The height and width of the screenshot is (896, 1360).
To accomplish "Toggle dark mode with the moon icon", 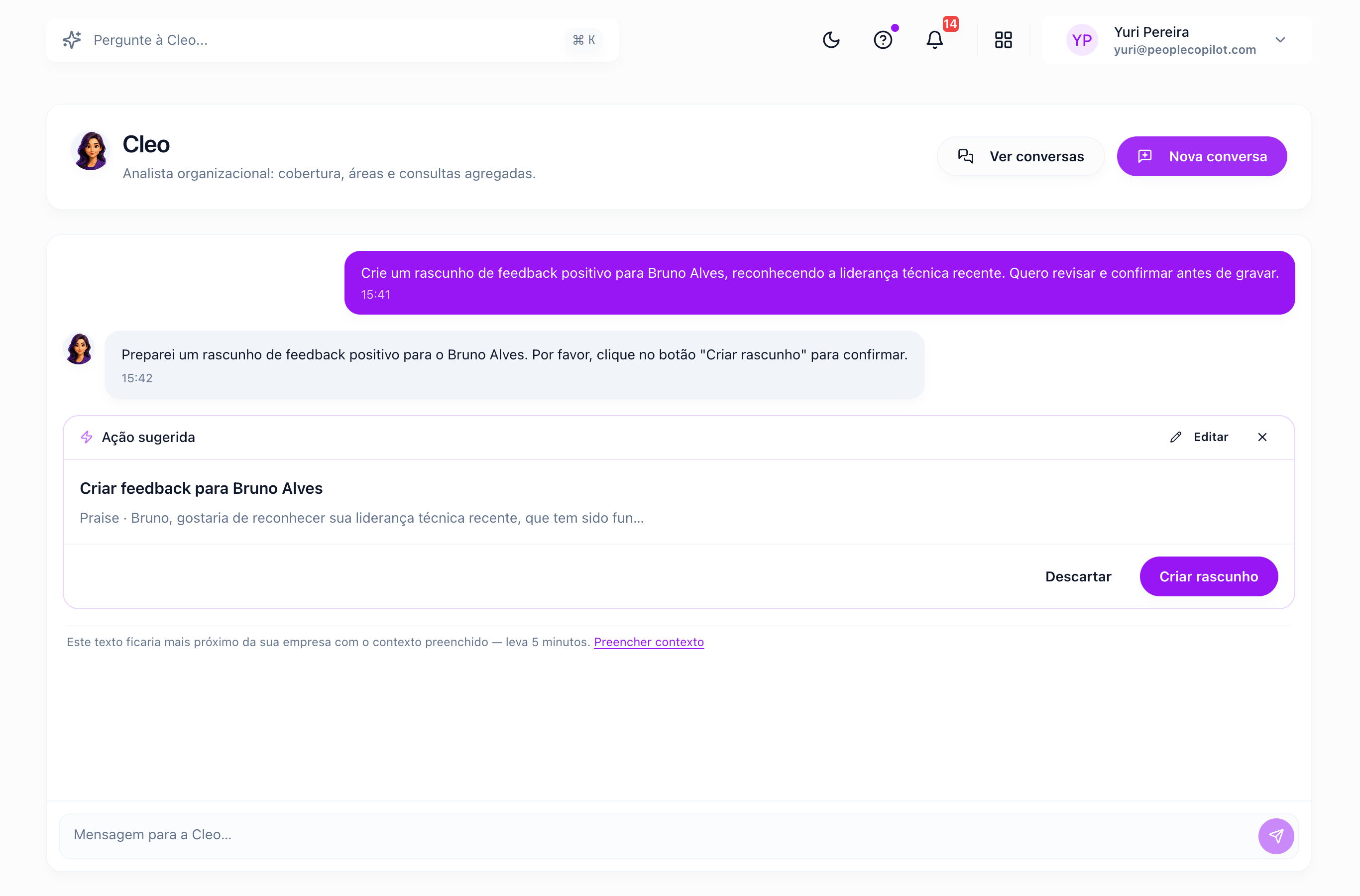I will click(x=831, y=40).
